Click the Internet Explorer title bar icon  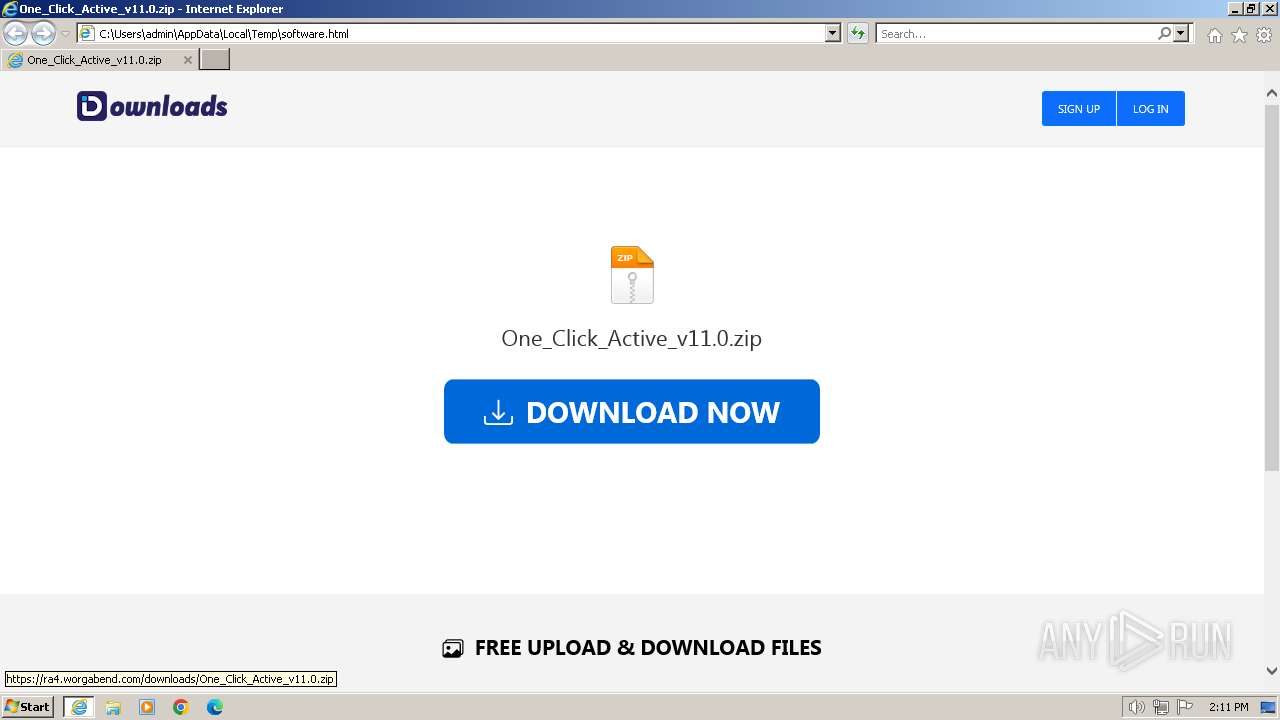(x=9, y=9)
